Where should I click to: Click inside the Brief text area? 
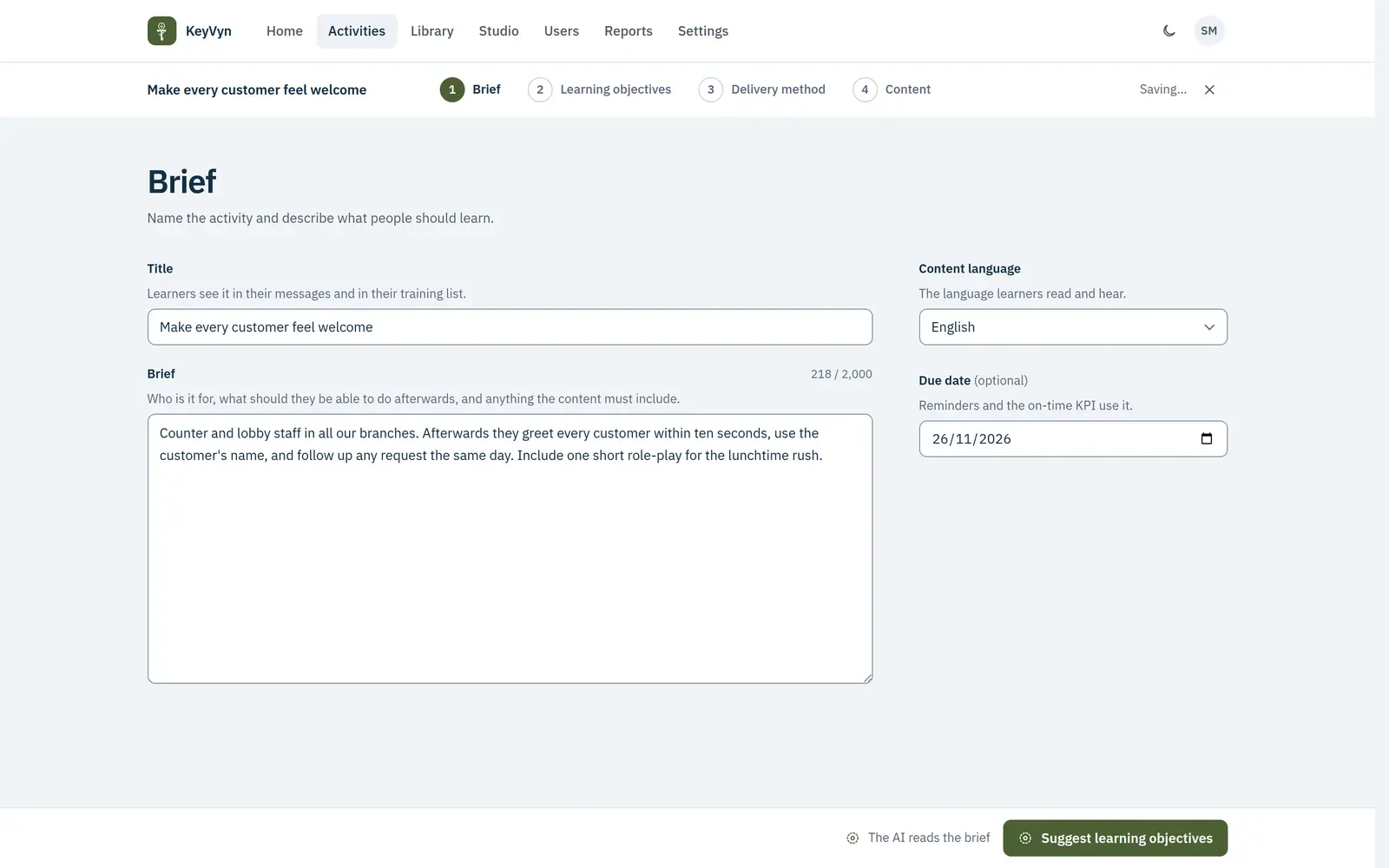[x=510, y=549]
